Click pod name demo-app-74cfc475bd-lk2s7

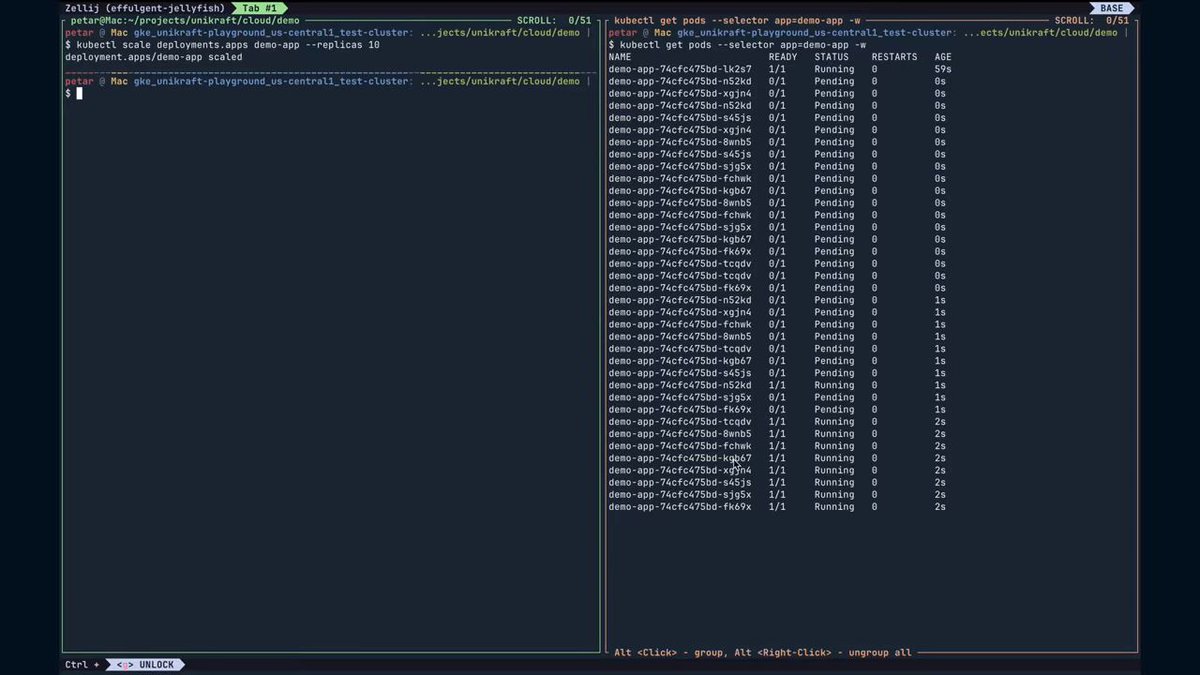[680, 69]
